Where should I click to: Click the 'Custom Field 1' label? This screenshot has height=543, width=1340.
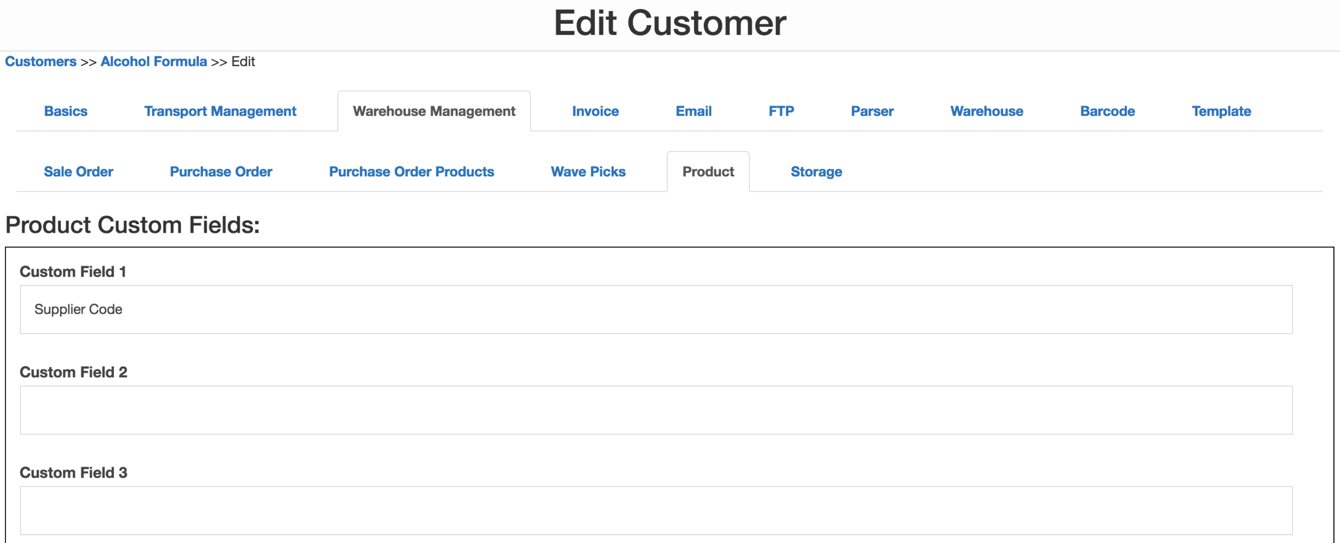pos(73,271)
